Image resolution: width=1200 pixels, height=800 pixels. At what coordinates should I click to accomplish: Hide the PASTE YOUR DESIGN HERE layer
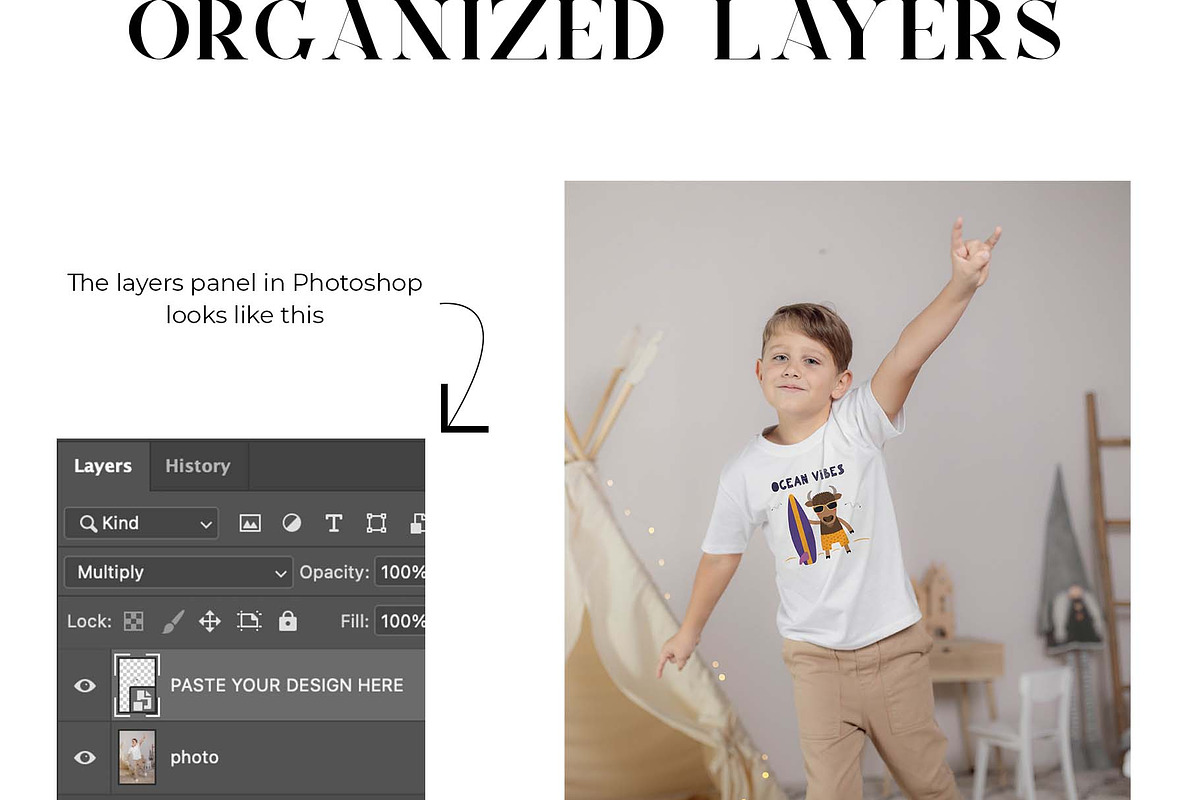coord(85,685)
